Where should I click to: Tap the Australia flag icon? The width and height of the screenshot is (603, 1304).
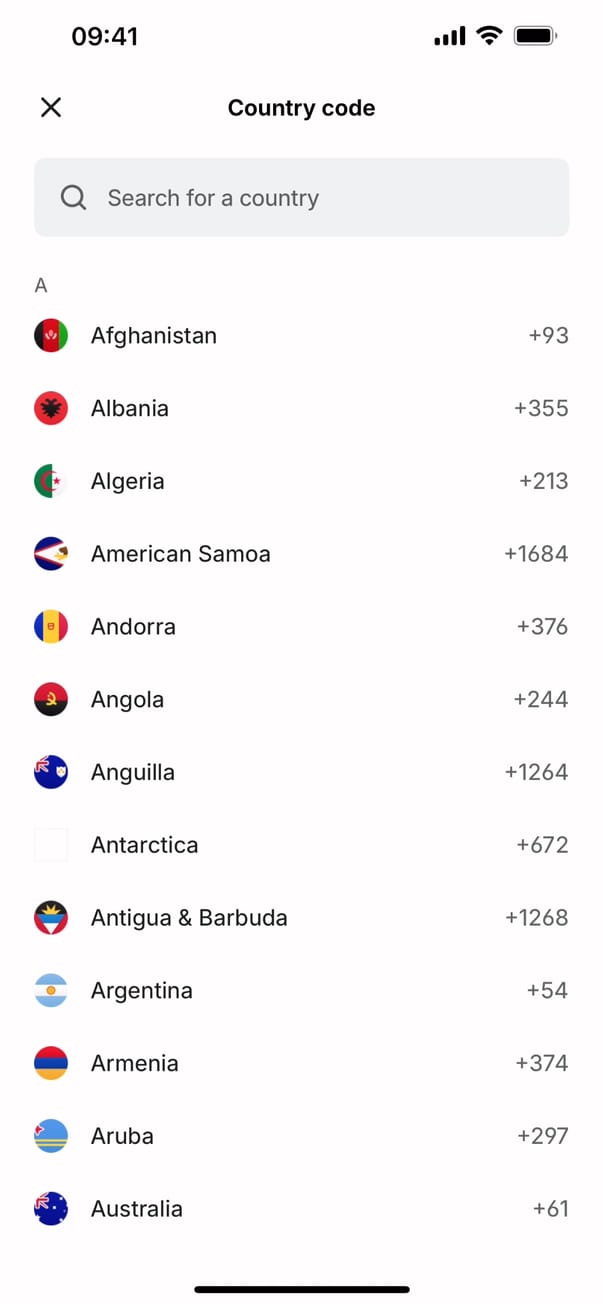(51, 1209)
